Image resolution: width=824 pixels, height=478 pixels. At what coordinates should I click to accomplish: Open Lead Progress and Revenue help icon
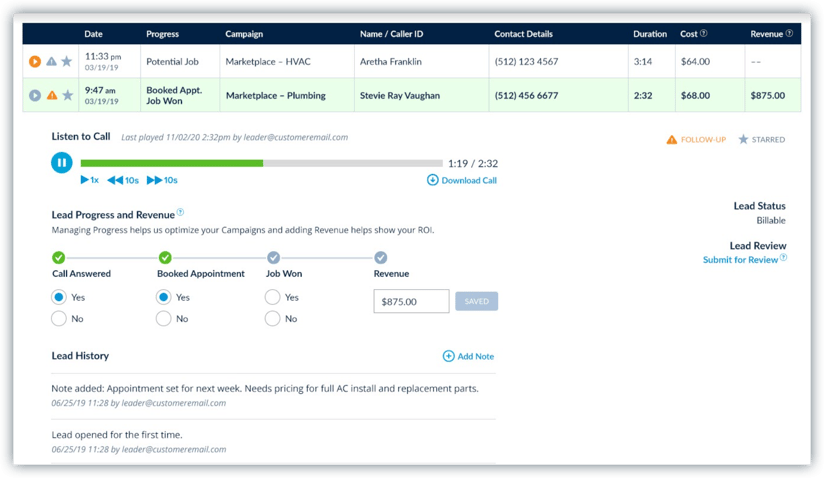click(x=180, y=212)
